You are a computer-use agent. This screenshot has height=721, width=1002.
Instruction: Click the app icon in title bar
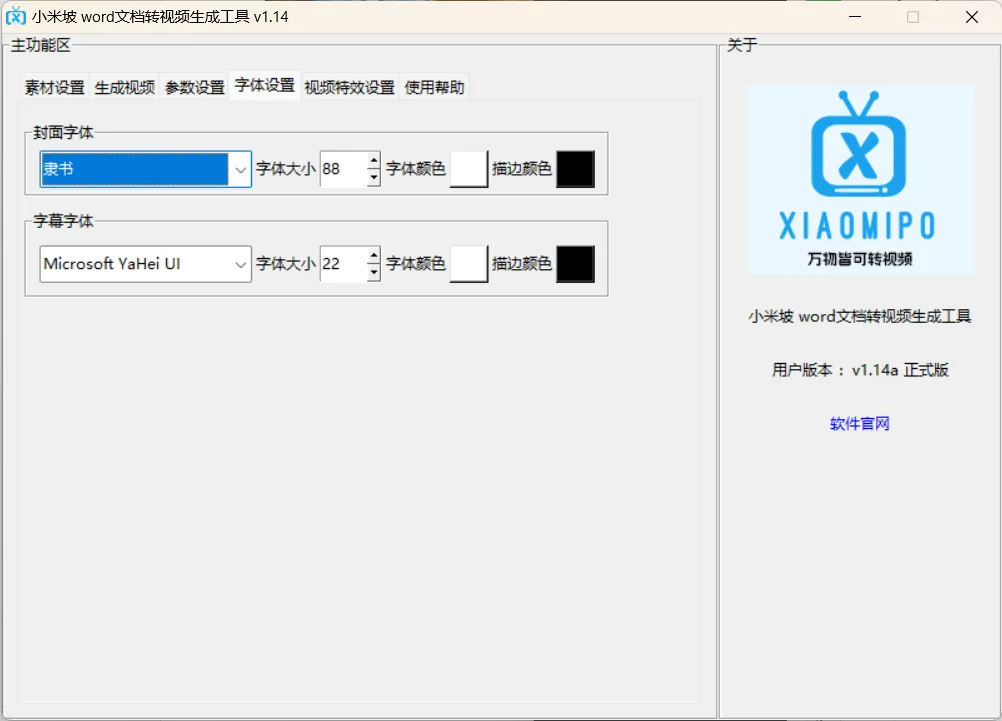click(x=16, y=17)
